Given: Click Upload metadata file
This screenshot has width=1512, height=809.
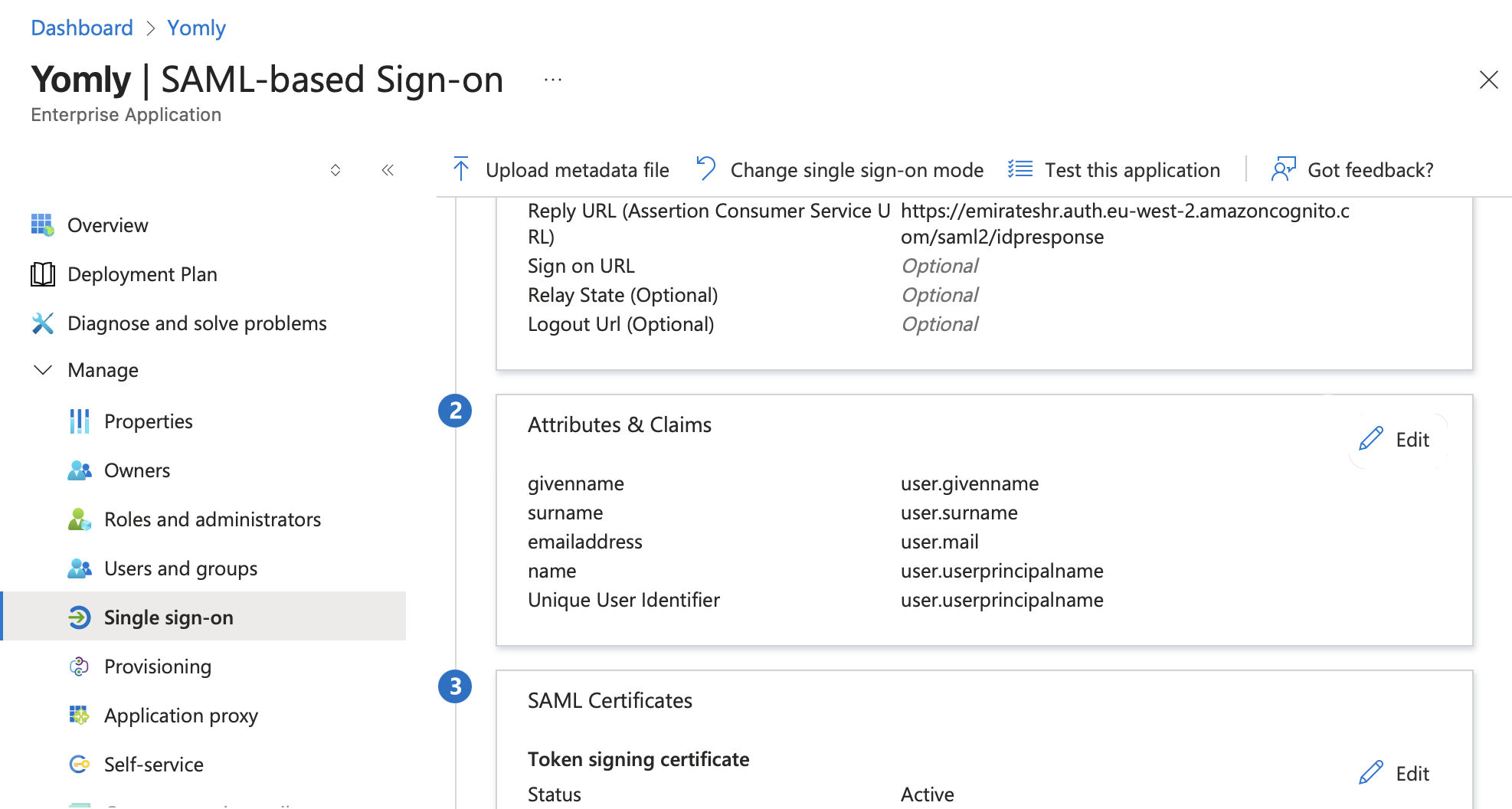Looking at the screenshot, I should click(562, 170).
